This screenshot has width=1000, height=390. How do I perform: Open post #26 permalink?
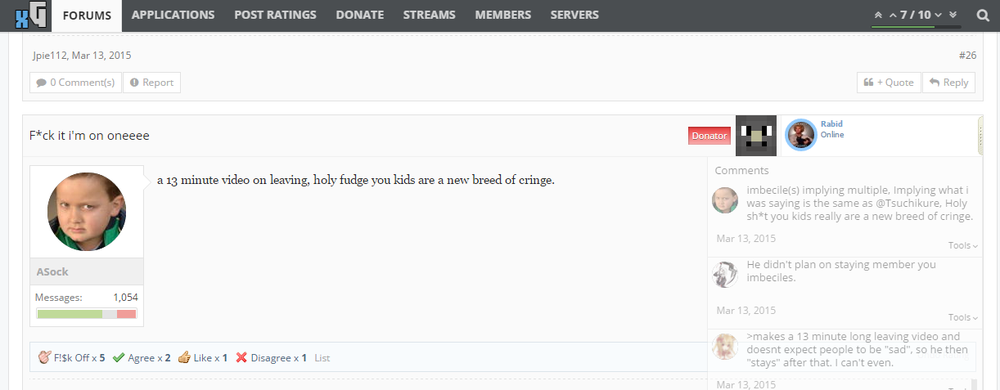click(967, 55)
